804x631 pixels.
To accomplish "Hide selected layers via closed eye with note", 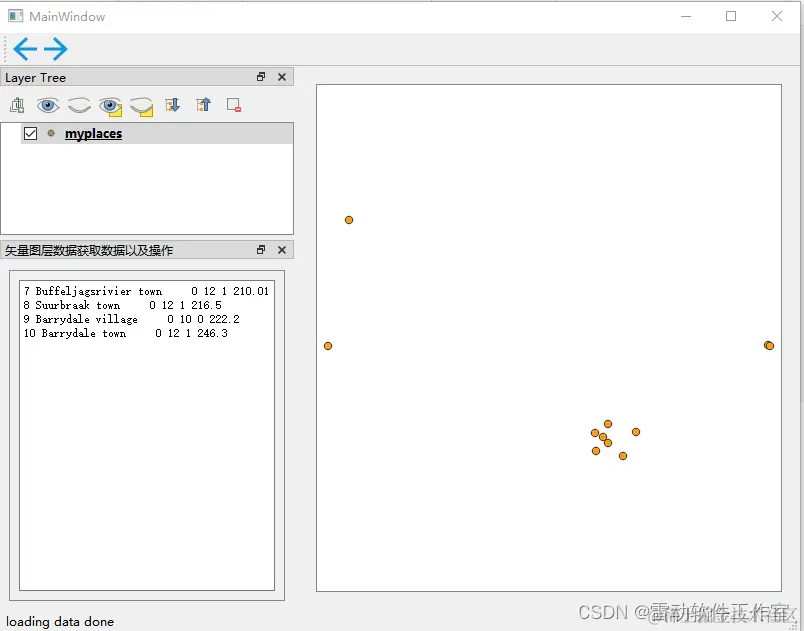I will [142, 106].
